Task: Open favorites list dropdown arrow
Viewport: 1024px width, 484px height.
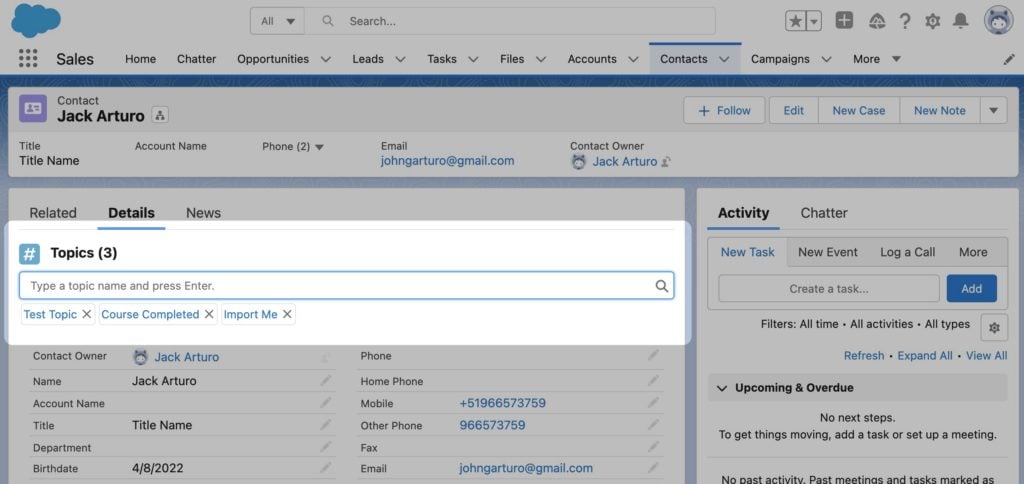Action: coord(814,21)
